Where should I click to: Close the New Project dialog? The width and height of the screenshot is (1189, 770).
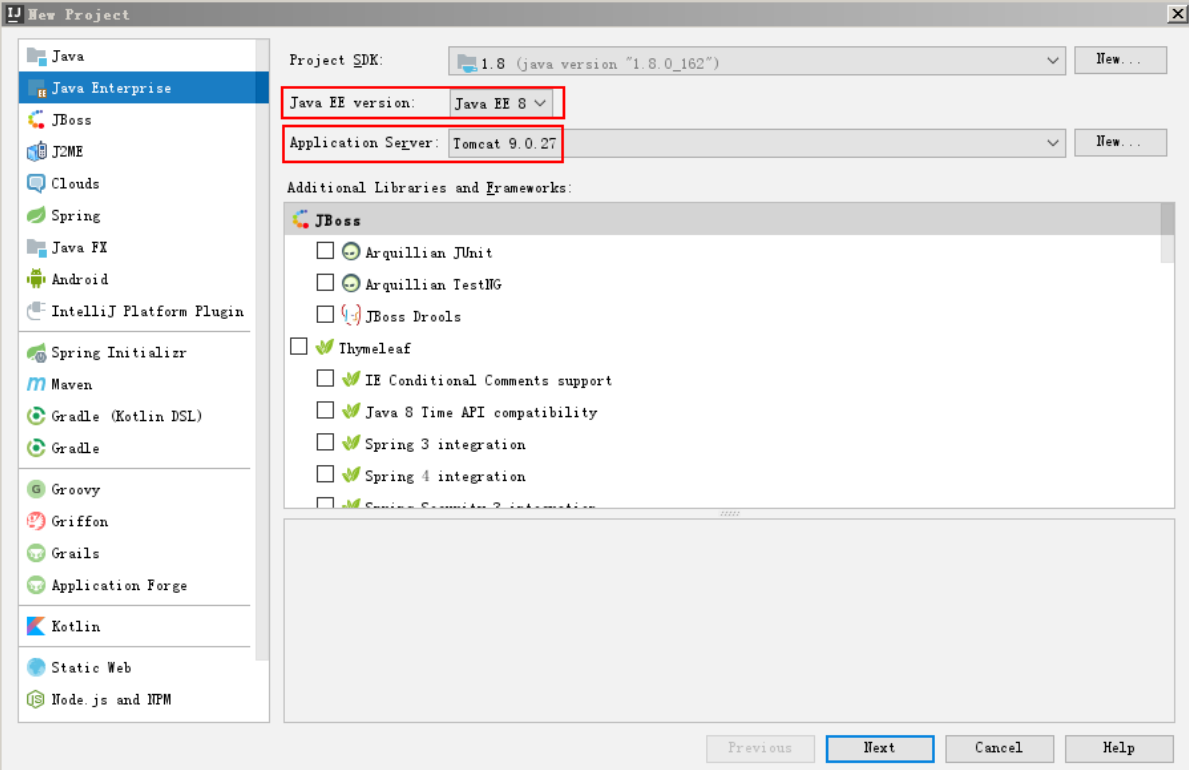tap(1177, 14)
